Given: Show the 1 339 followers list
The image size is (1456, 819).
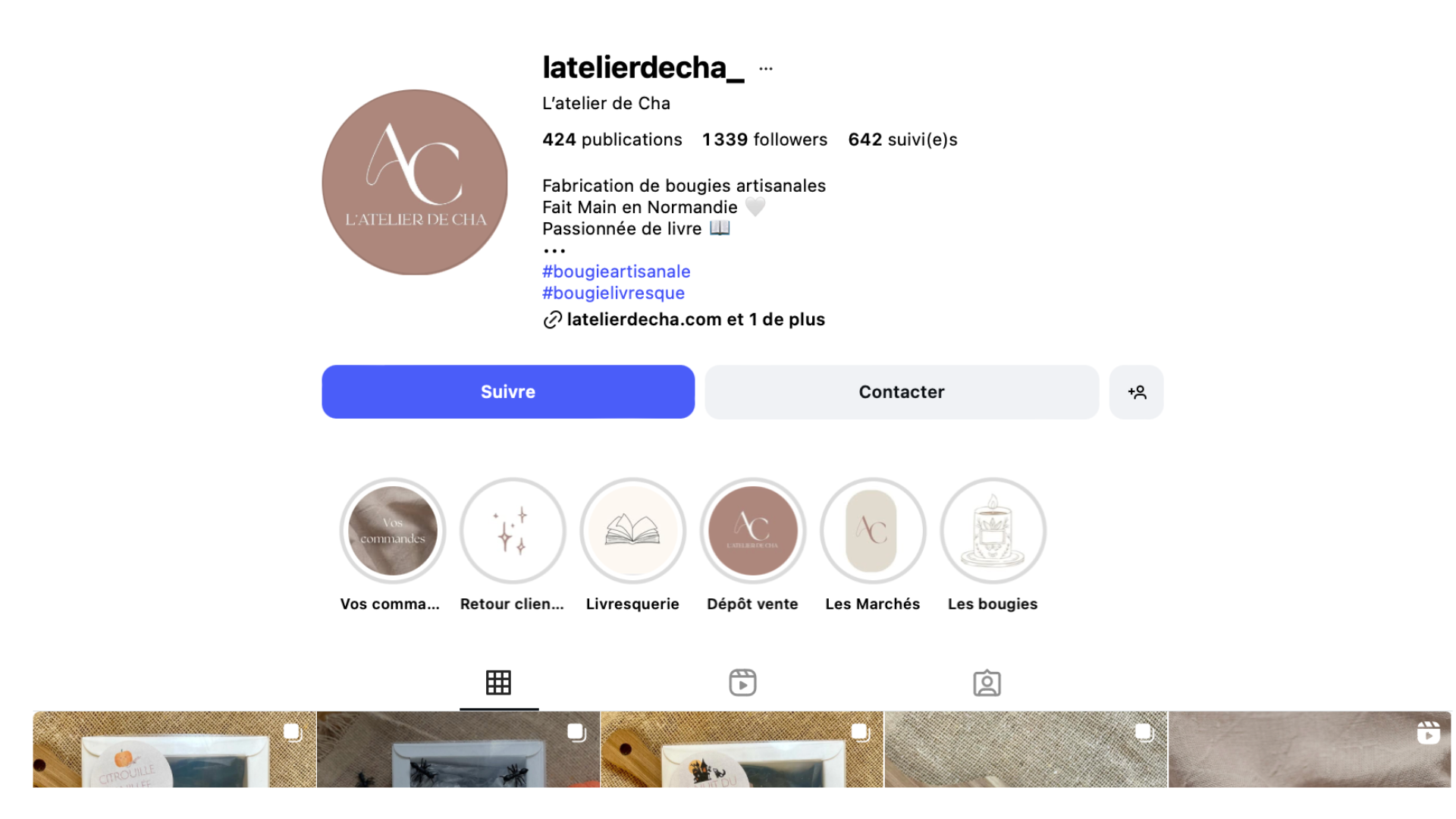Looking at the screenshot, I should click(x=764, y=140).
